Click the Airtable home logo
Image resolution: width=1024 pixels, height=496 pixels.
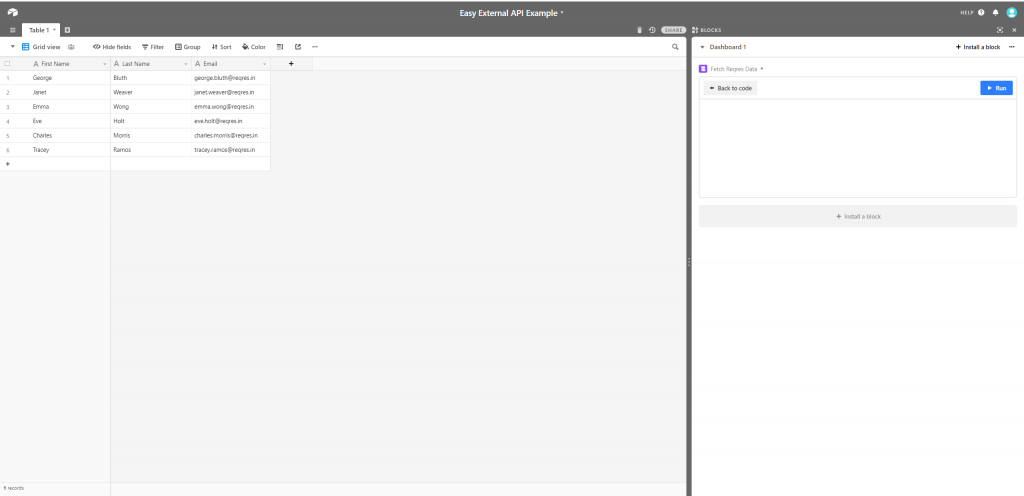pos(12,12)
